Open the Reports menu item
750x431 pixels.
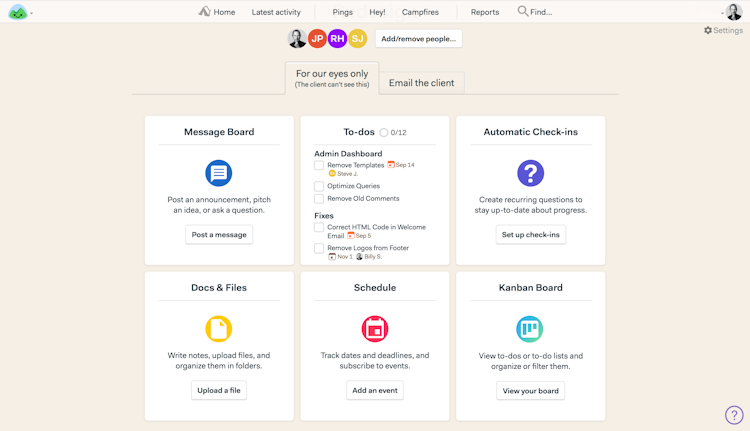pyautogui.click(x=485, y=12)
